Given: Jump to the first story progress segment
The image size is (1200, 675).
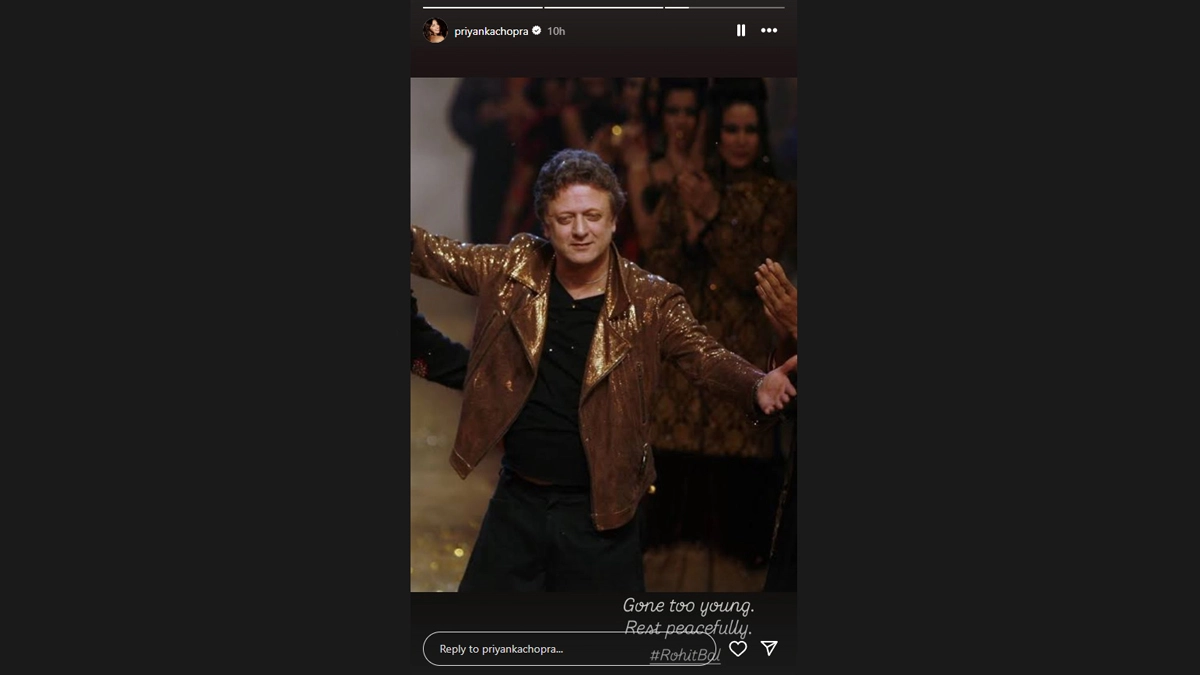Looking at the screenshot, I should 482,7.
